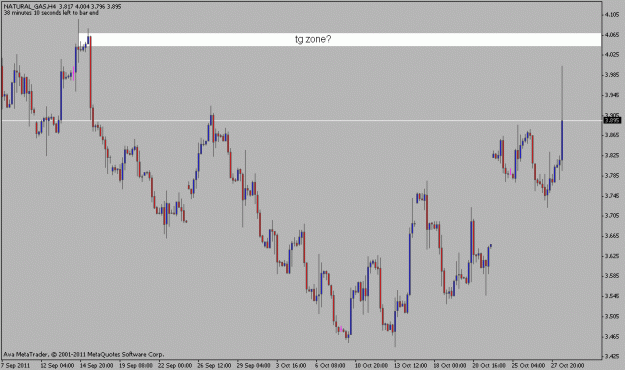Click the 3.425 price axis label
This screenshot has height=370, width=625.
tap(612, 356)
